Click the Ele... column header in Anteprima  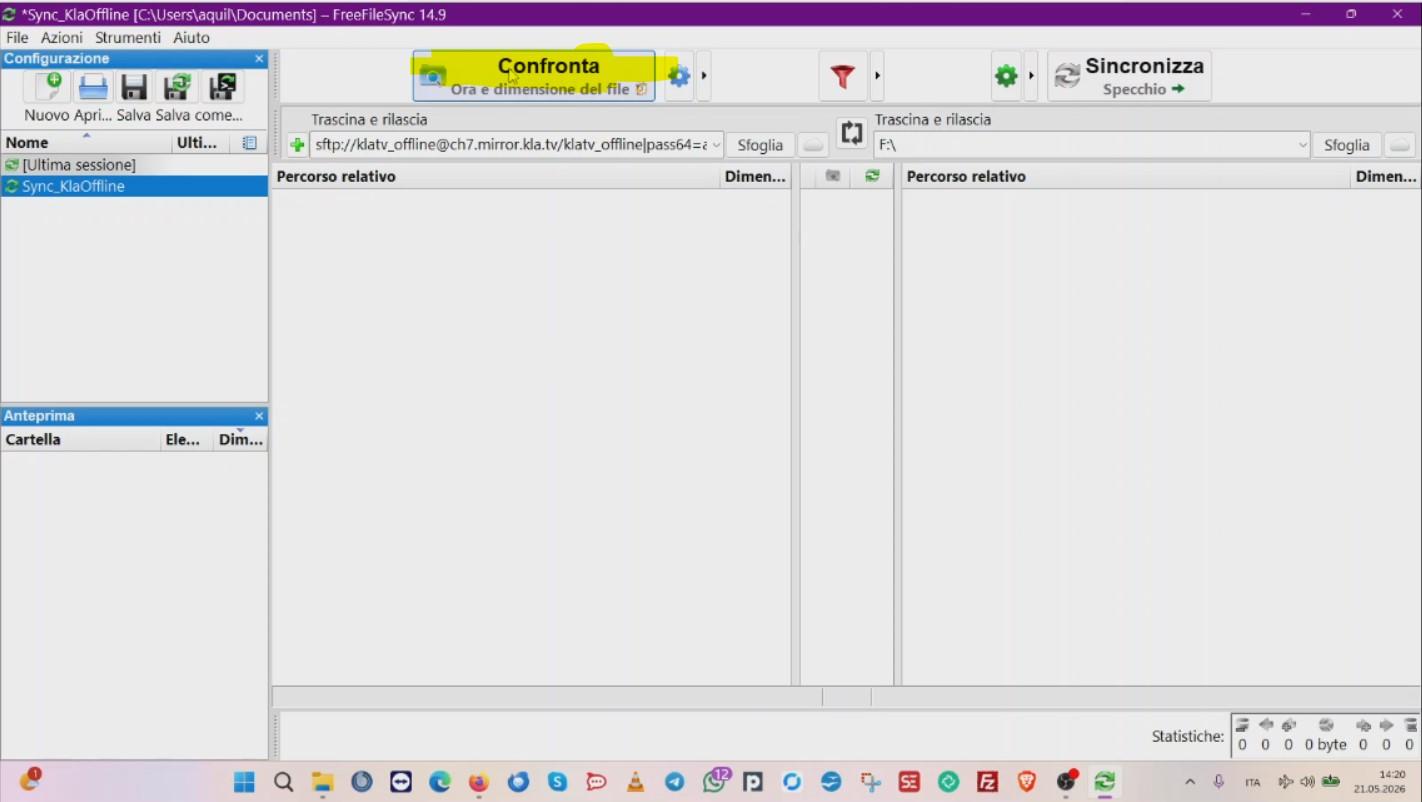pyautogui.click(x=188, y=440)
